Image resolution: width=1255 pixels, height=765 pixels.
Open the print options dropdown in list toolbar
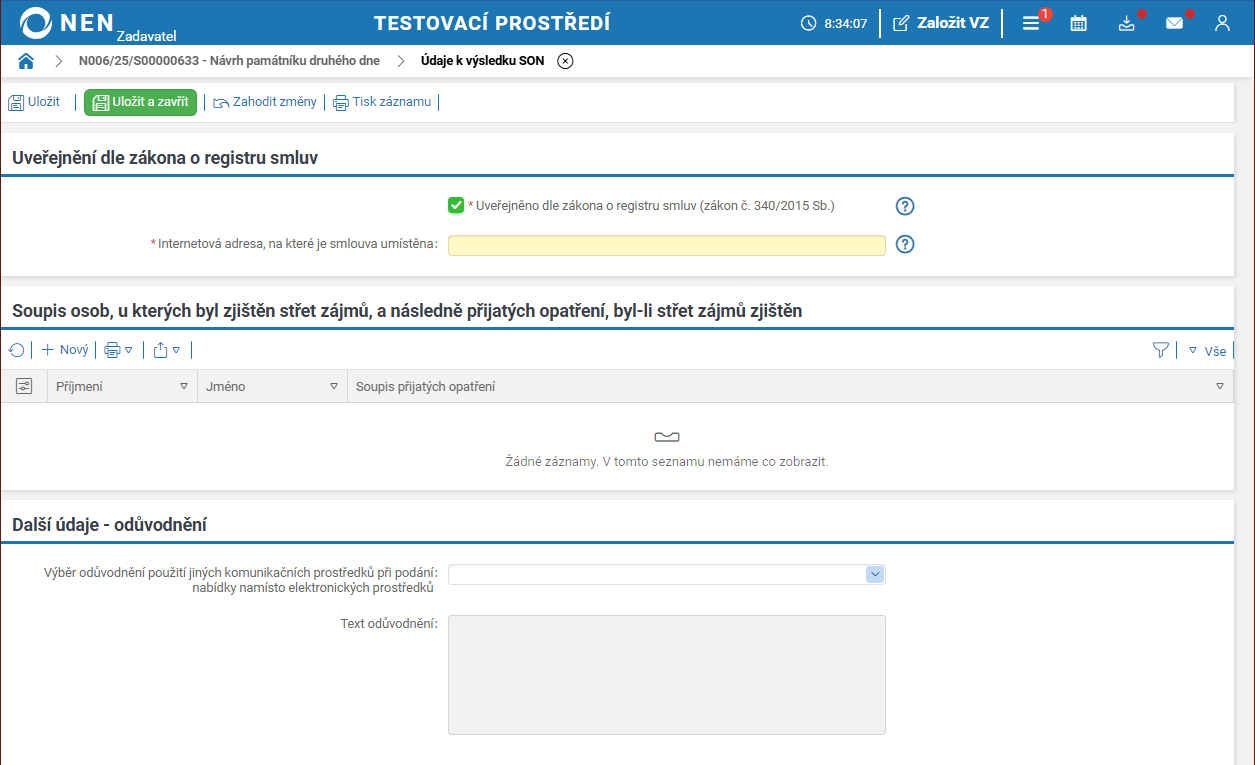119,350
